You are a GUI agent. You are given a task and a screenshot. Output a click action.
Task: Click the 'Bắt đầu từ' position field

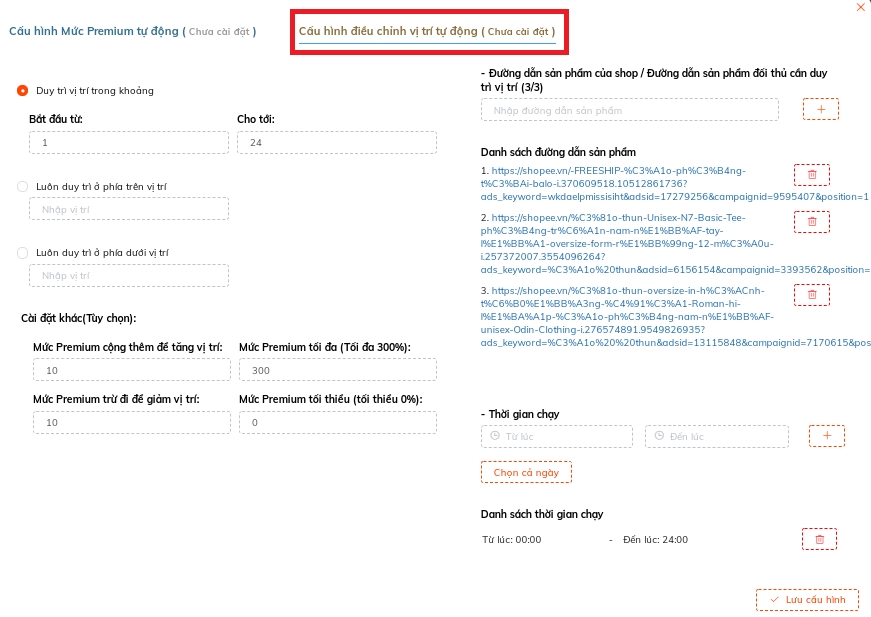[129, 144]
